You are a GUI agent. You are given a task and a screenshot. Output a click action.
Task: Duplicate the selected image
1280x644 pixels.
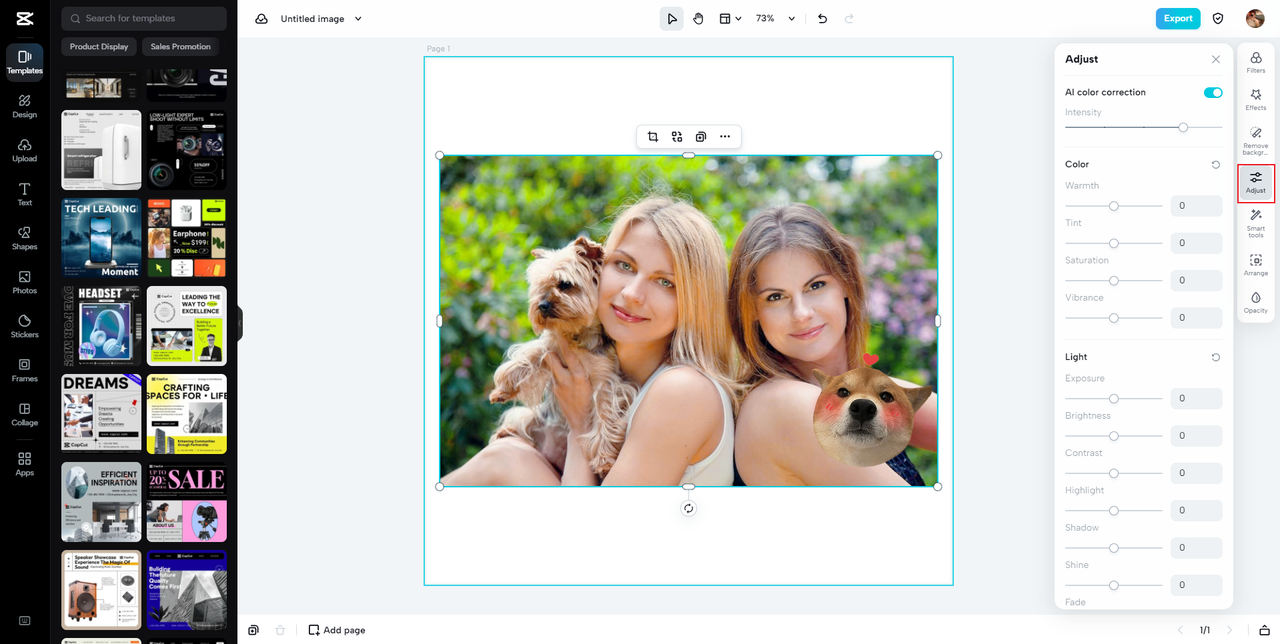click(701, 136)
